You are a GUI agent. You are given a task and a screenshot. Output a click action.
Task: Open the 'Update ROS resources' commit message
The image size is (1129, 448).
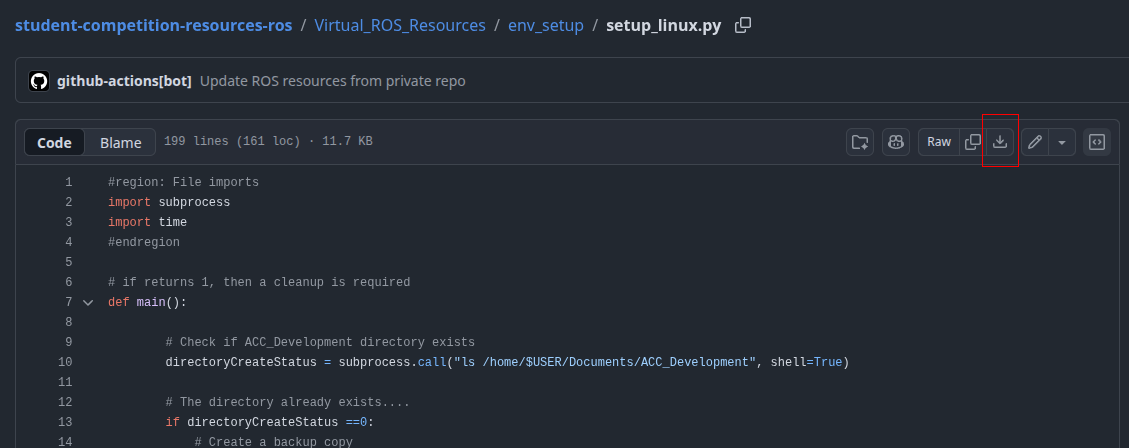(x=332, y=81)
